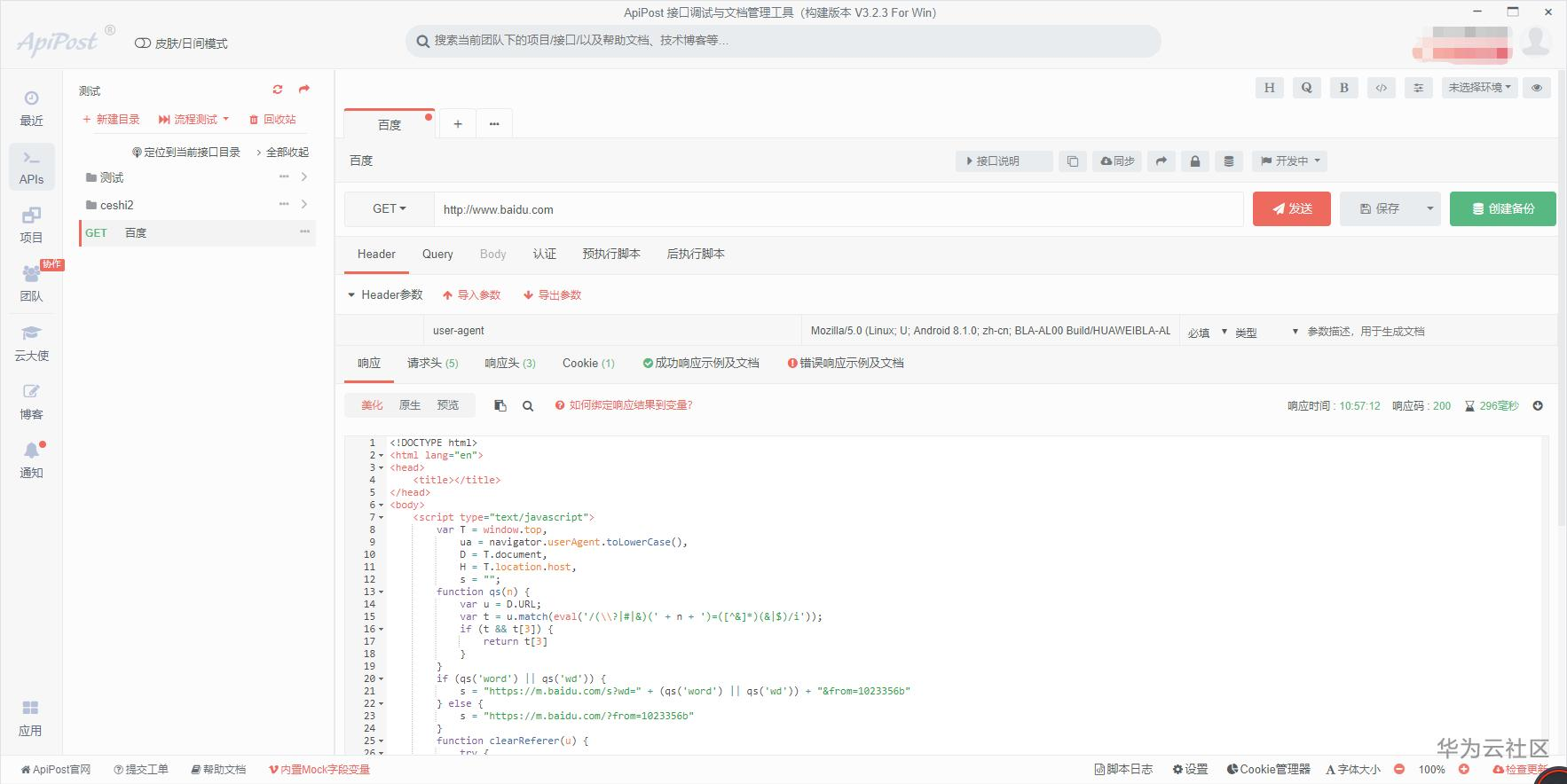Click the user avatar icon at top right

tap(1536, 41)
